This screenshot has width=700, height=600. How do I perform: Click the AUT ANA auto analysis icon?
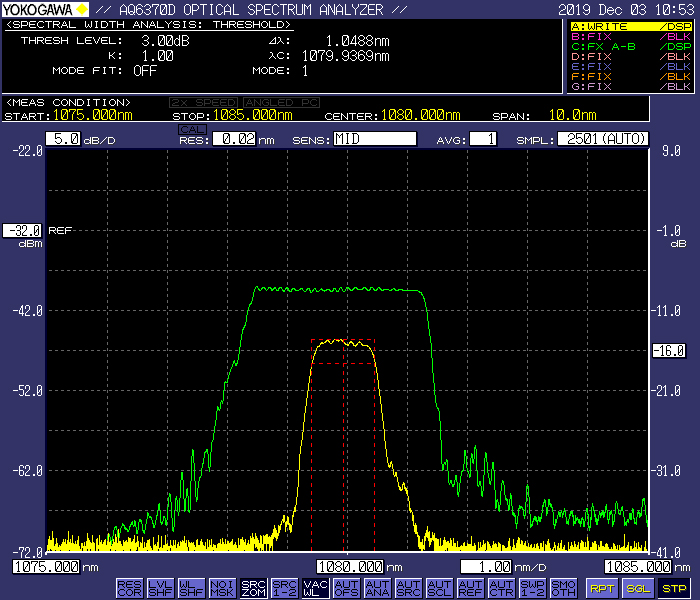pyautogui.click(x=377, y=588)
